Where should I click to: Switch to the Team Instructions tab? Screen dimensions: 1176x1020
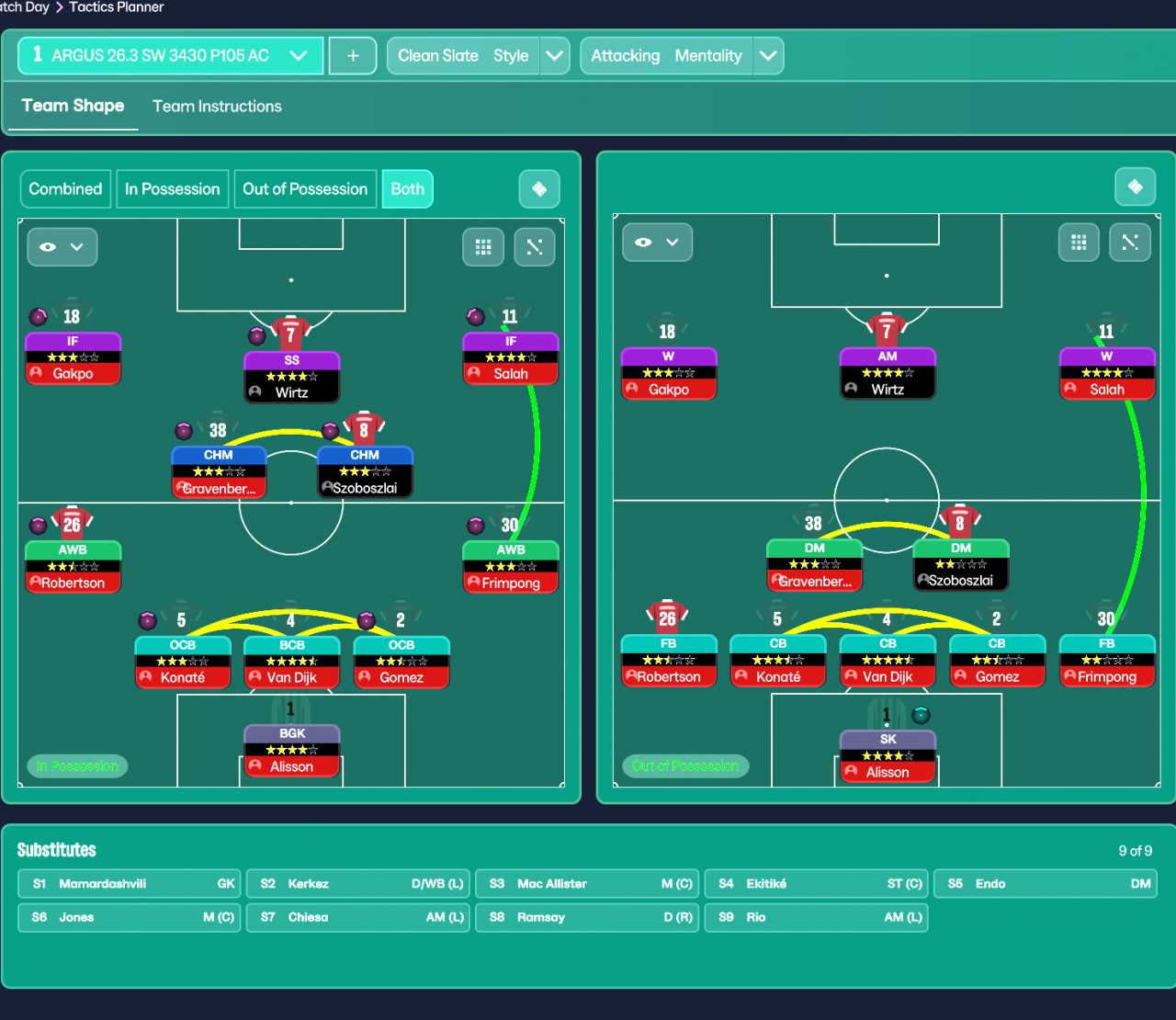pos(217,106)
